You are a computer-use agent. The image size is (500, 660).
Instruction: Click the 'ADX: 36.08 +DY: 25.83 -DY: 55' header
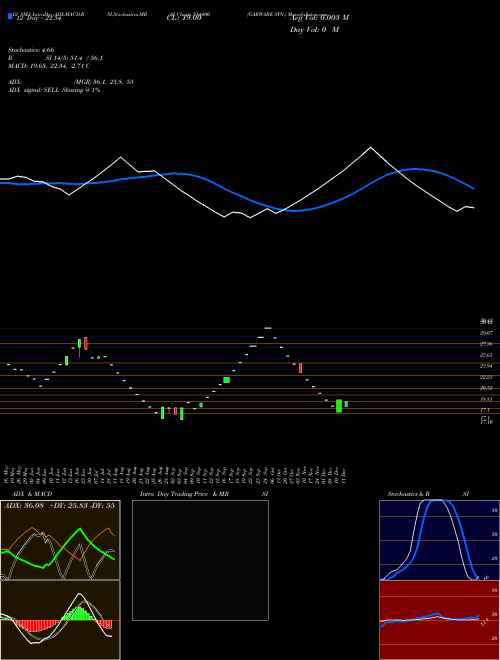pyautogui.click(x=59, y=505)
